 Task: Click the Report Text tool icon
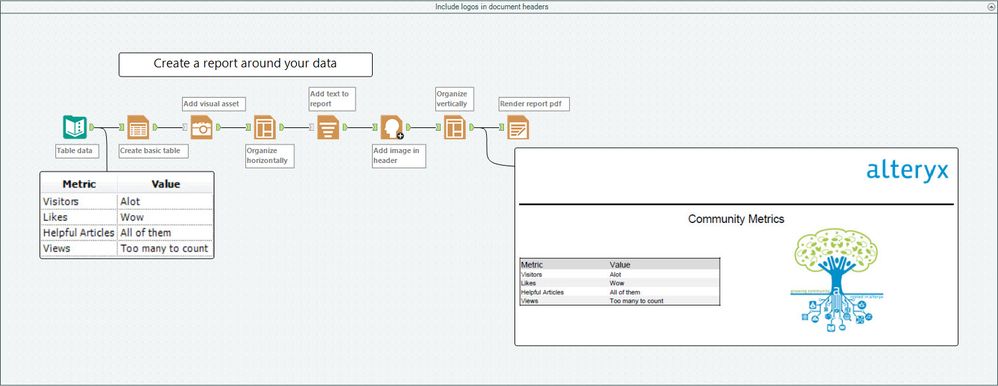click(328, 127)
